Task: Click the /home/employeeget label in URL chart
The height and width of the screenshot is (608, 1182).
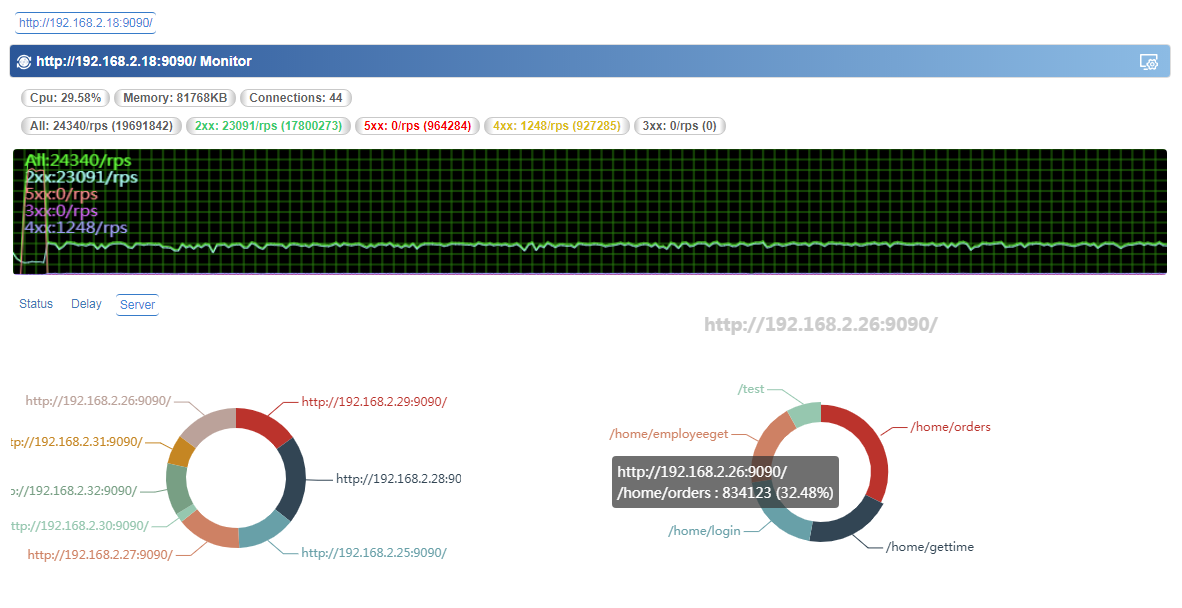Action: pyautogui.click(x=669, y=433)
